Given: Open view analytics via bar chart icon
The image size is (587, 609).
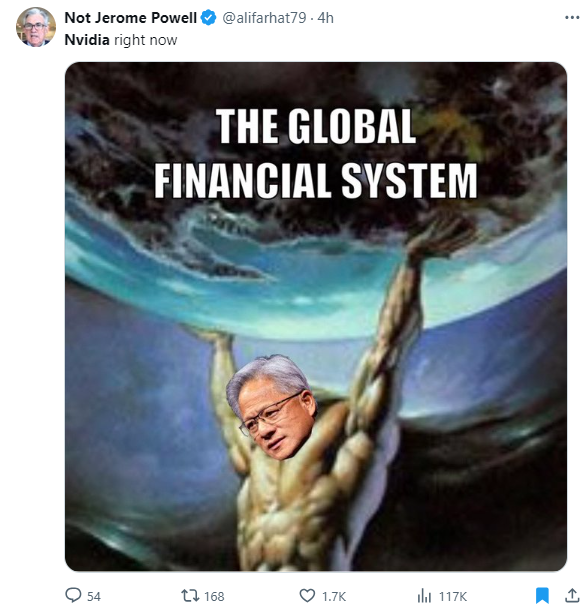Looking at the screenshot, I should (x=424, y=596).
